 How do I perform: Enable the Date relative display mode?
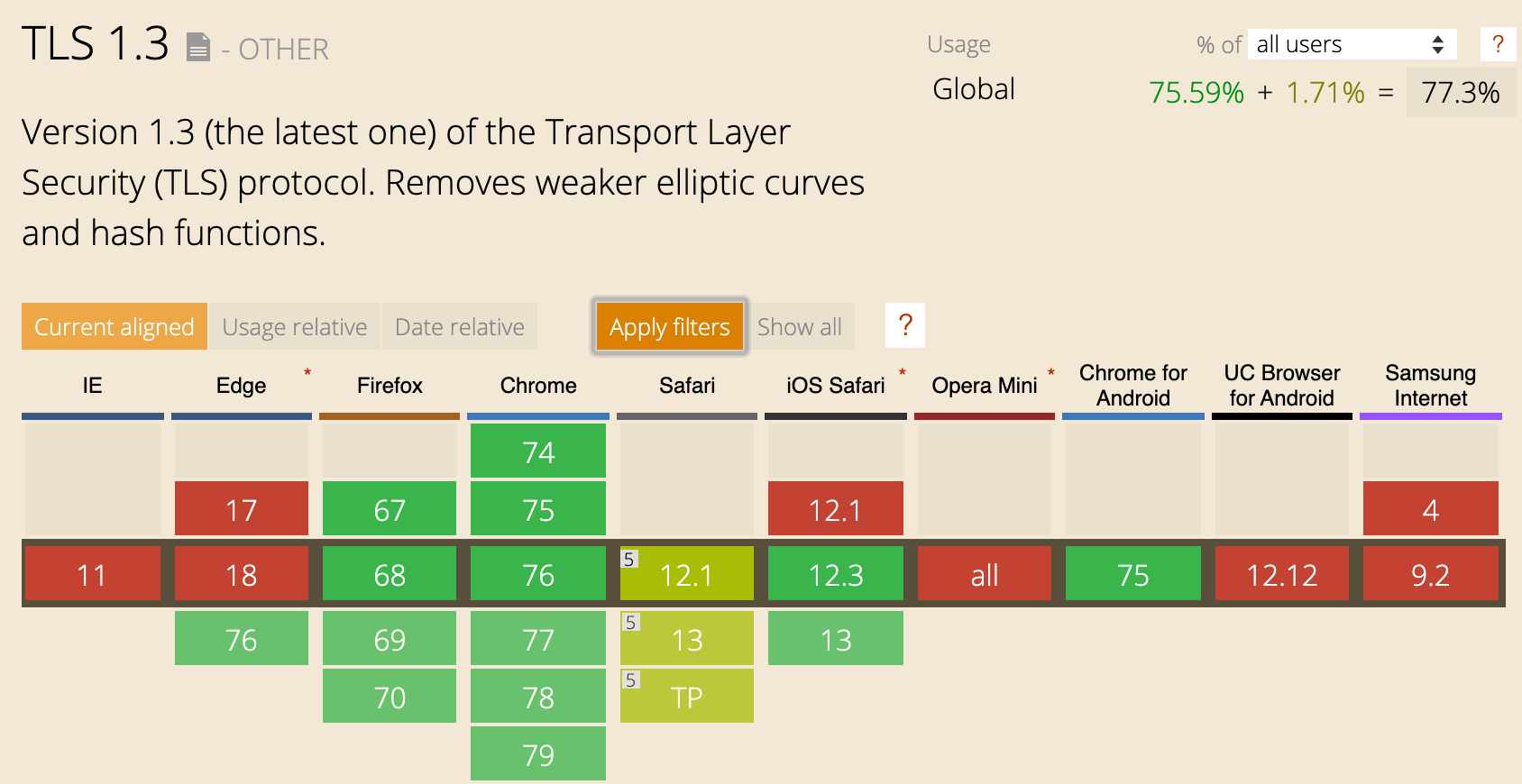pyautogui.click(x=460, y=326)
